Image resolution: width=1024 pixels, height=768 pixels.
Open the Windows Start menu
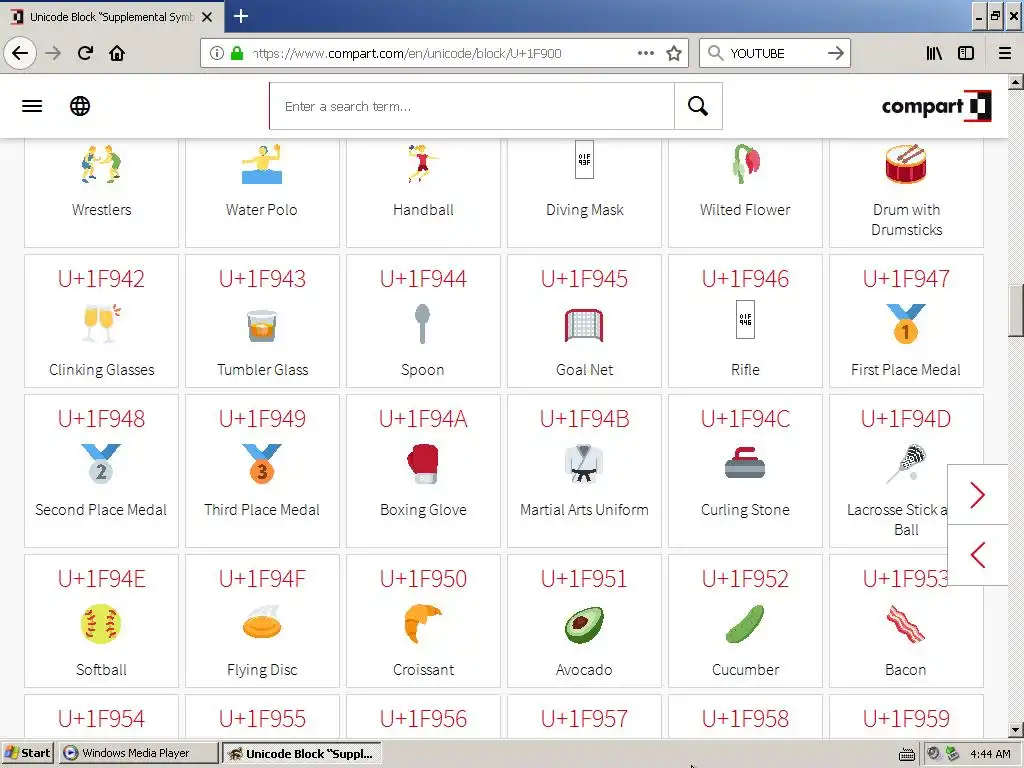[x=27, y=753]
